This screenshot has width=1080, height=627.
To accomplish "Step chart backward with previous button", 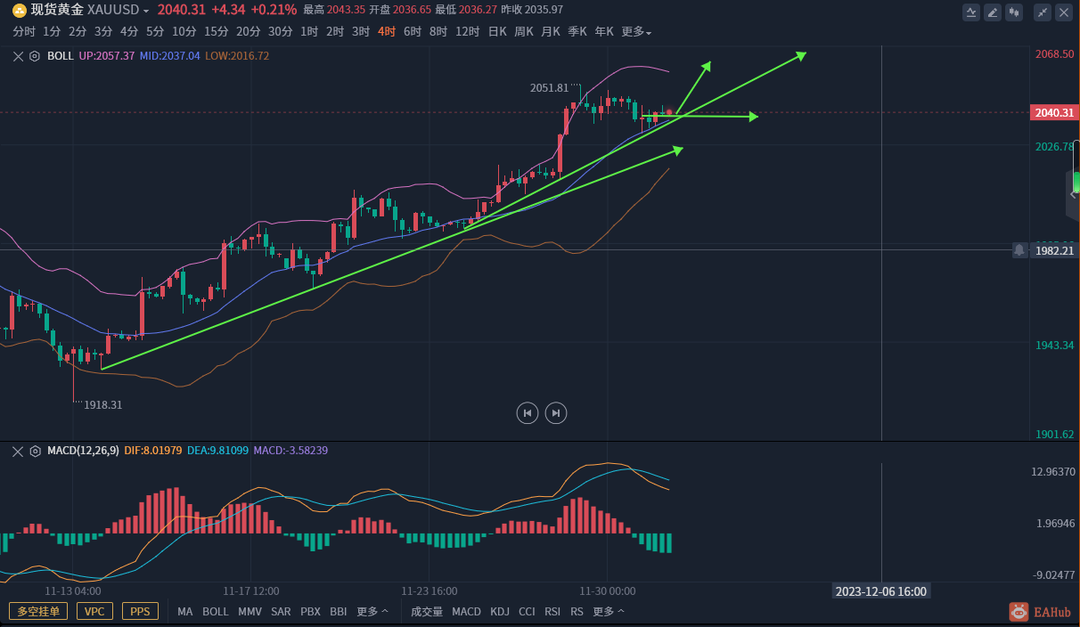I will pyautogui.click(x=527, y=412).
